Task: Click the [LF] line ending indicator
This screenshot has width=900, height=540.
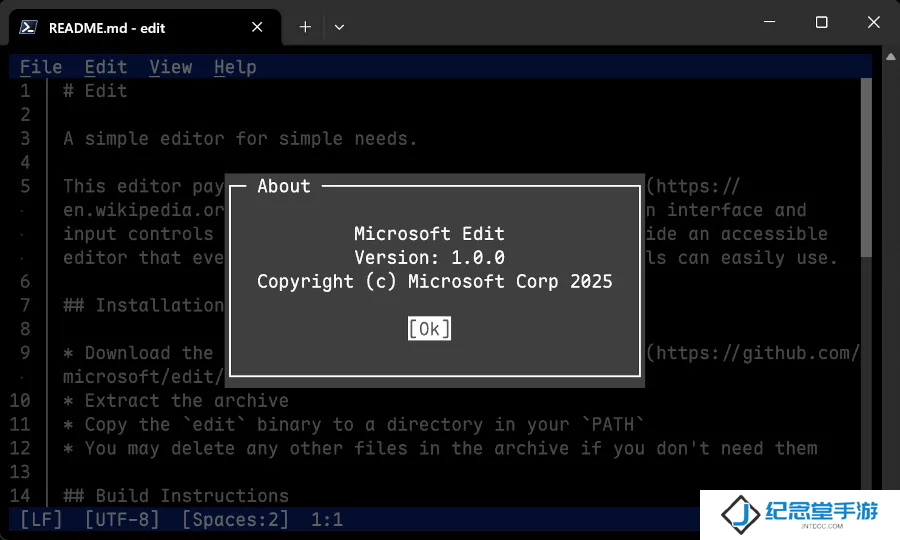Action: coord(41,520)
